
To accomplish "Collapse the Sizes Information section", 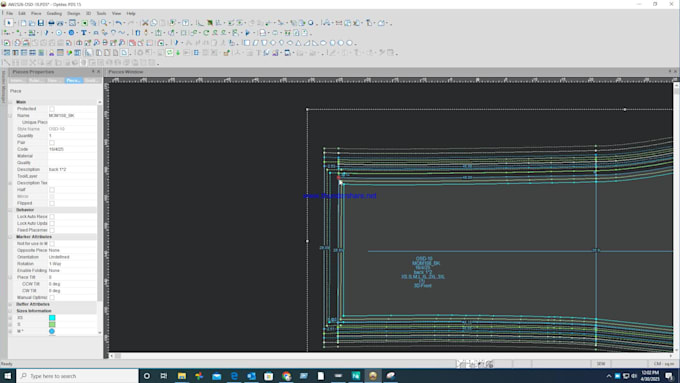I will click(x=11, y=311).
